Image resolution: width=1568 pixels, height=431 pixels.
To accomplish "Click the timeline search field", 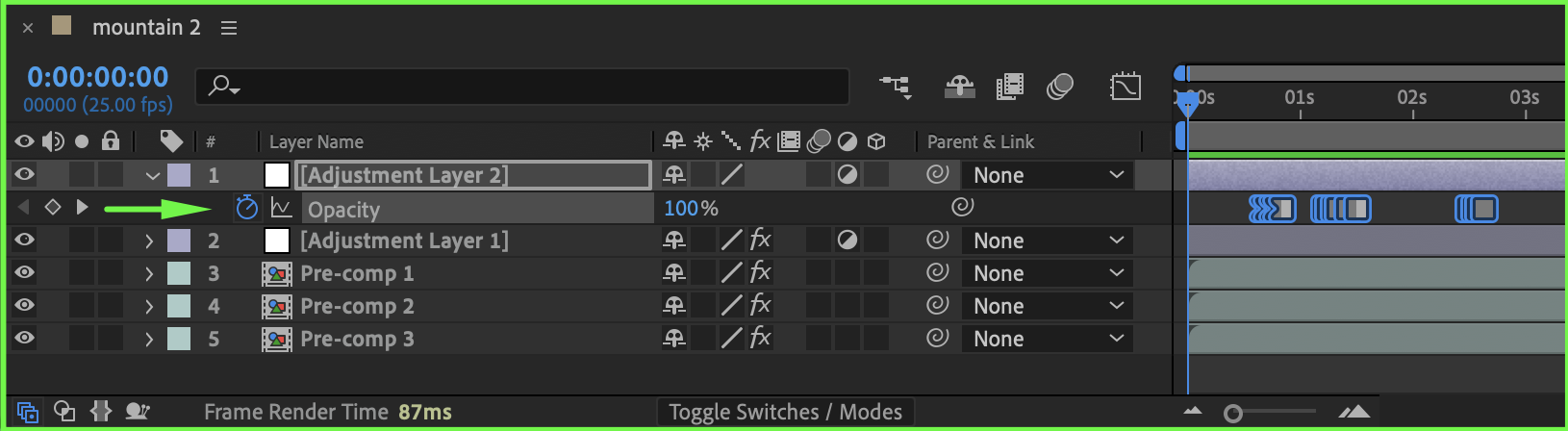I will pyautogui.click(x=522, y=87).
